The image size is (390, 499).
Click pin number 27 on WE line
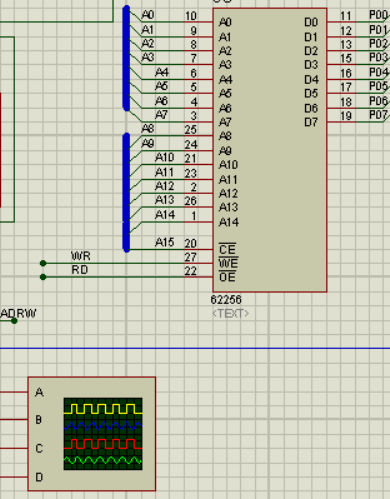(x=191, y=257)
